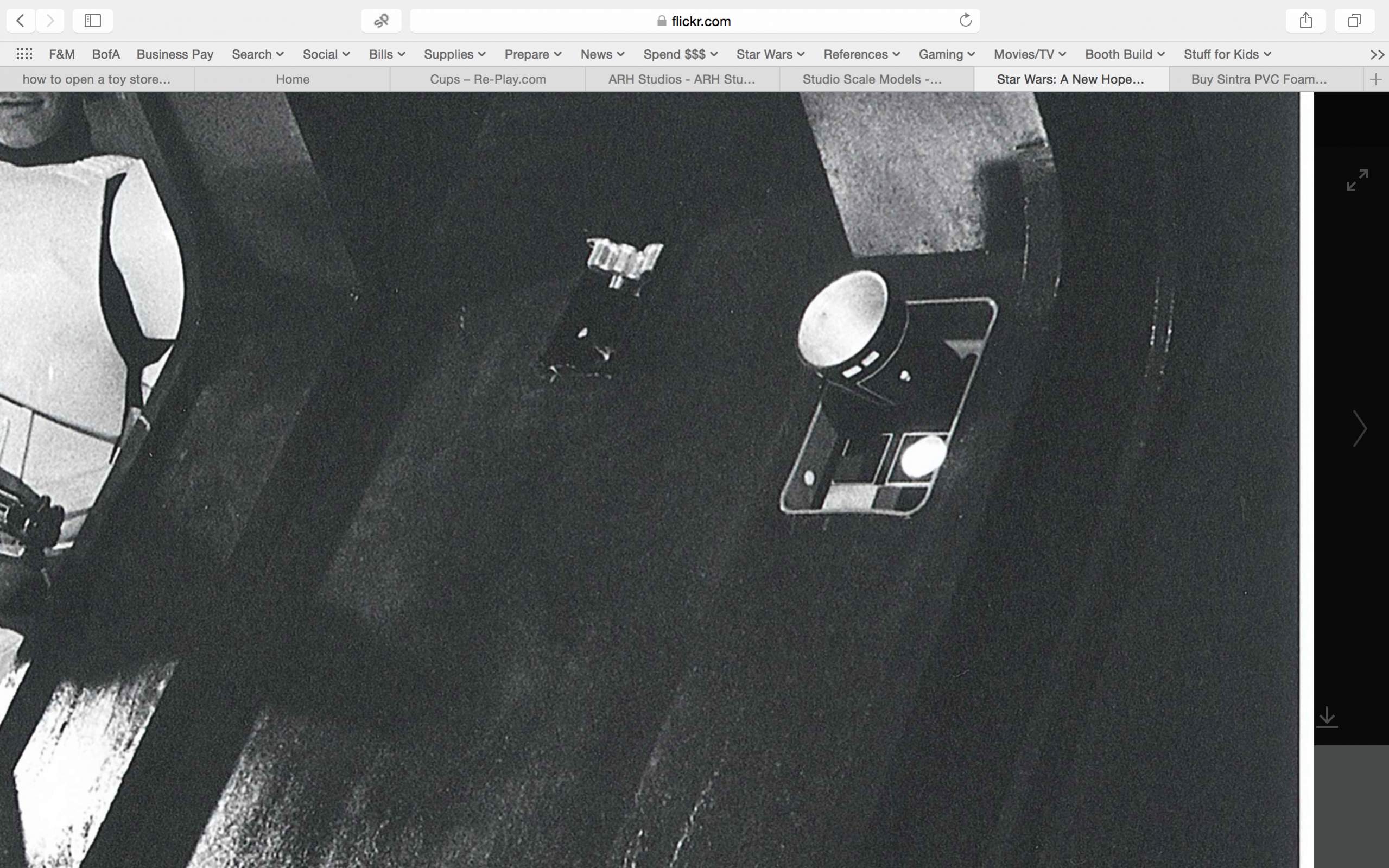Select the Star Wars: A New Hope tab
This screenshot has width=1389, height=868.
(x=1071, y=79)
